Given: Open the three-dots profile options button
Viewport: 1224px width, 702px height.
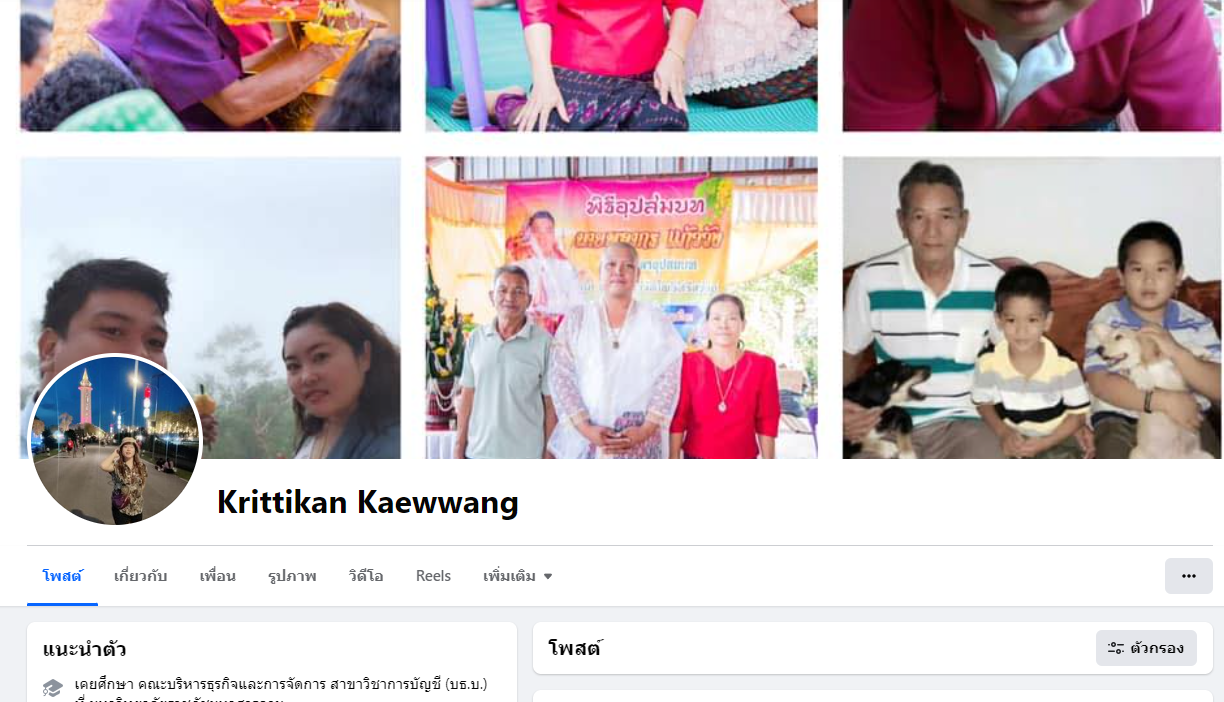Looking at the screenshot, I should 1188,576.
